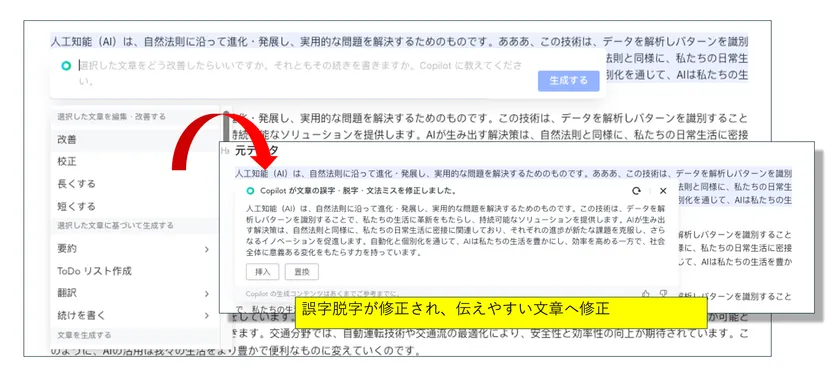Click the menu panel vertical scrollbar
This screenshot has width=840, height=386.
tap(226, 120)
